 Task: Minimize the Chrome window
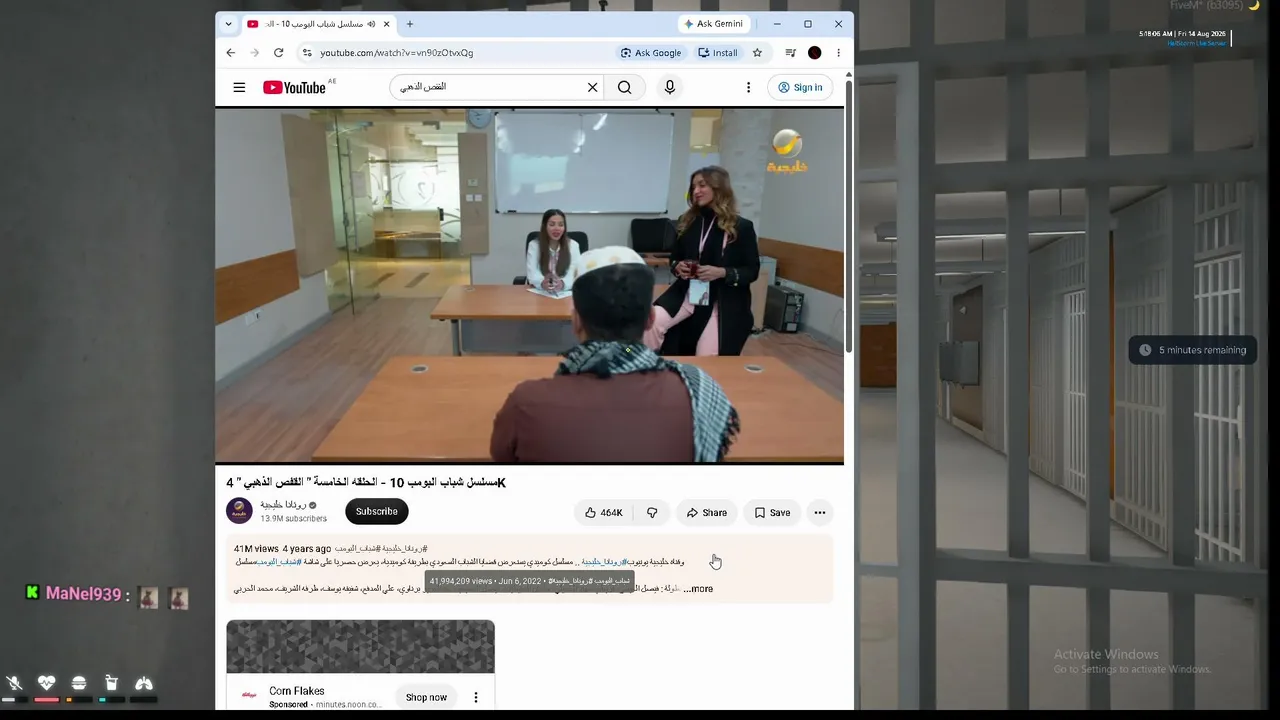[x=777, y=24]
